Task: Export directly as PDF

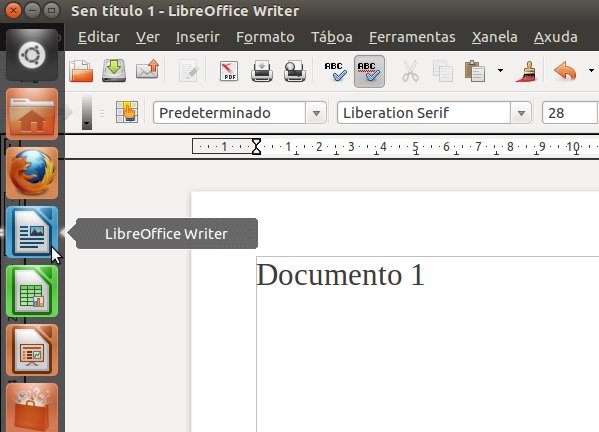Action: point(229,71)
